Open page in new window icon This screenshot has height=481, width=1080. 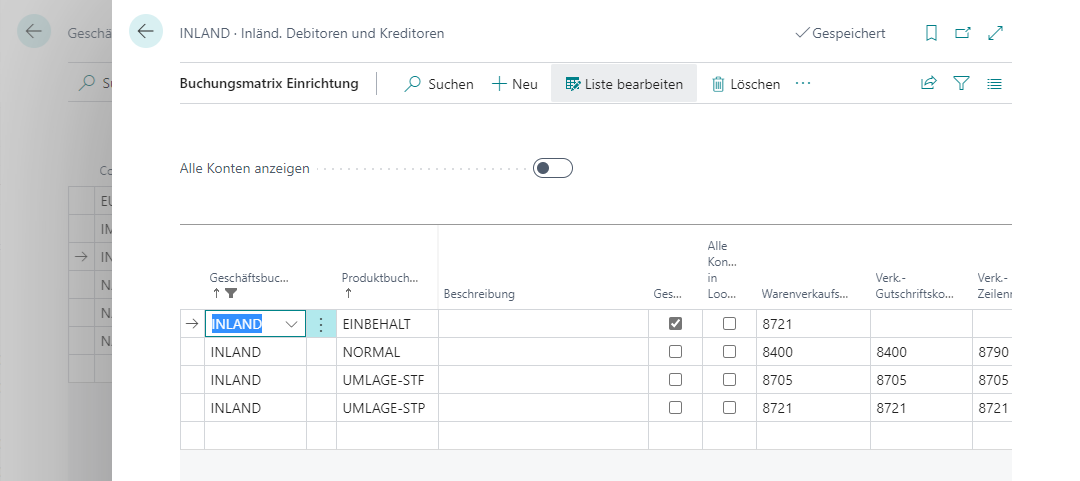pyautogui.click(x=963, y=33)
